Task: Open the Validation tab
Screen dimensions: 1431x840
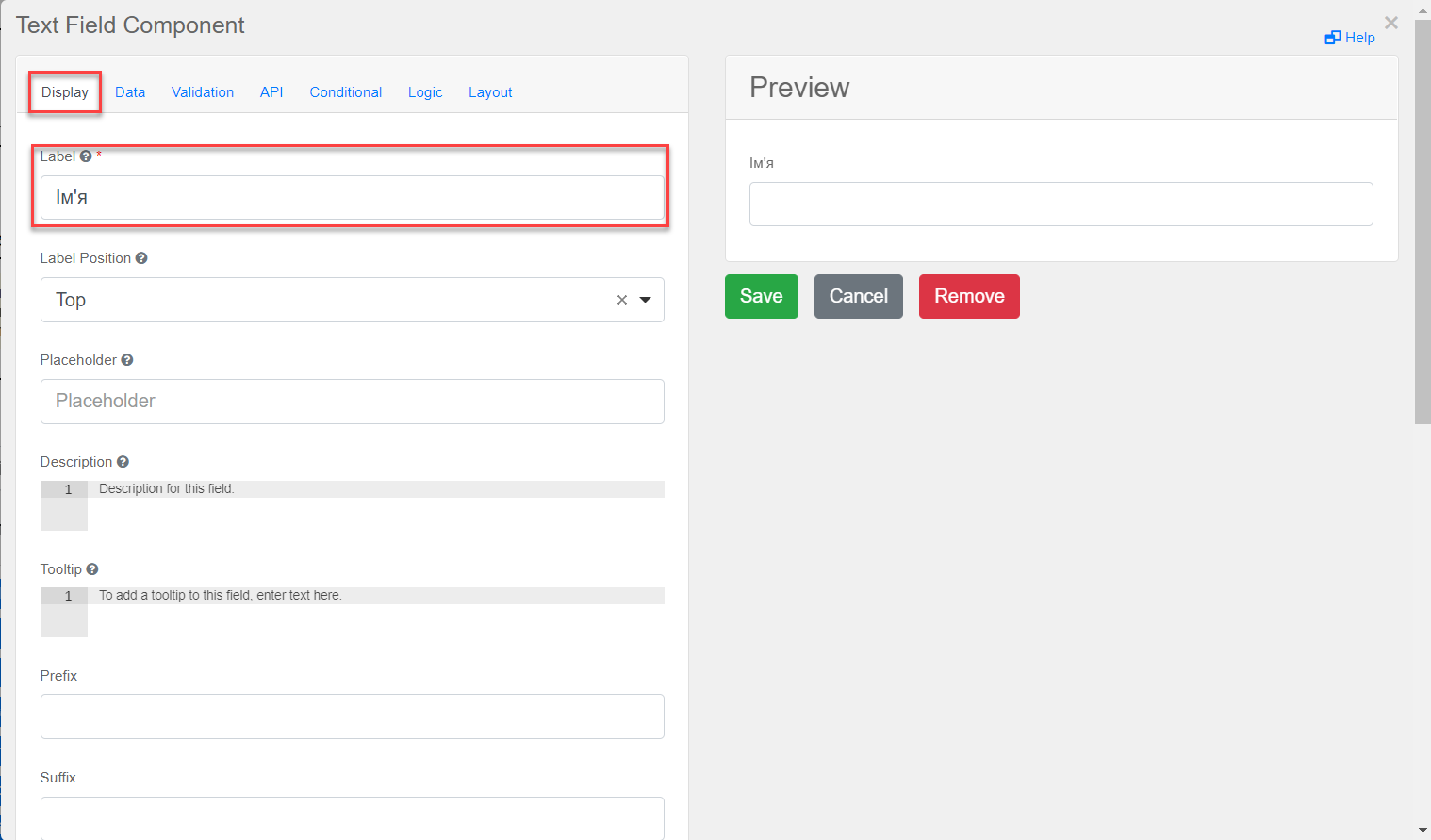Action: tap(203, 92)
